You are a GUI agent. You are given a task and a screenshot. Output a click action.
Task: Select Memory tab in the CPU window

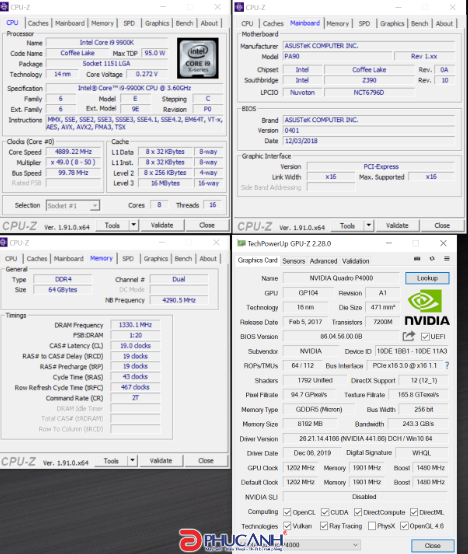(x=102, y=23)
